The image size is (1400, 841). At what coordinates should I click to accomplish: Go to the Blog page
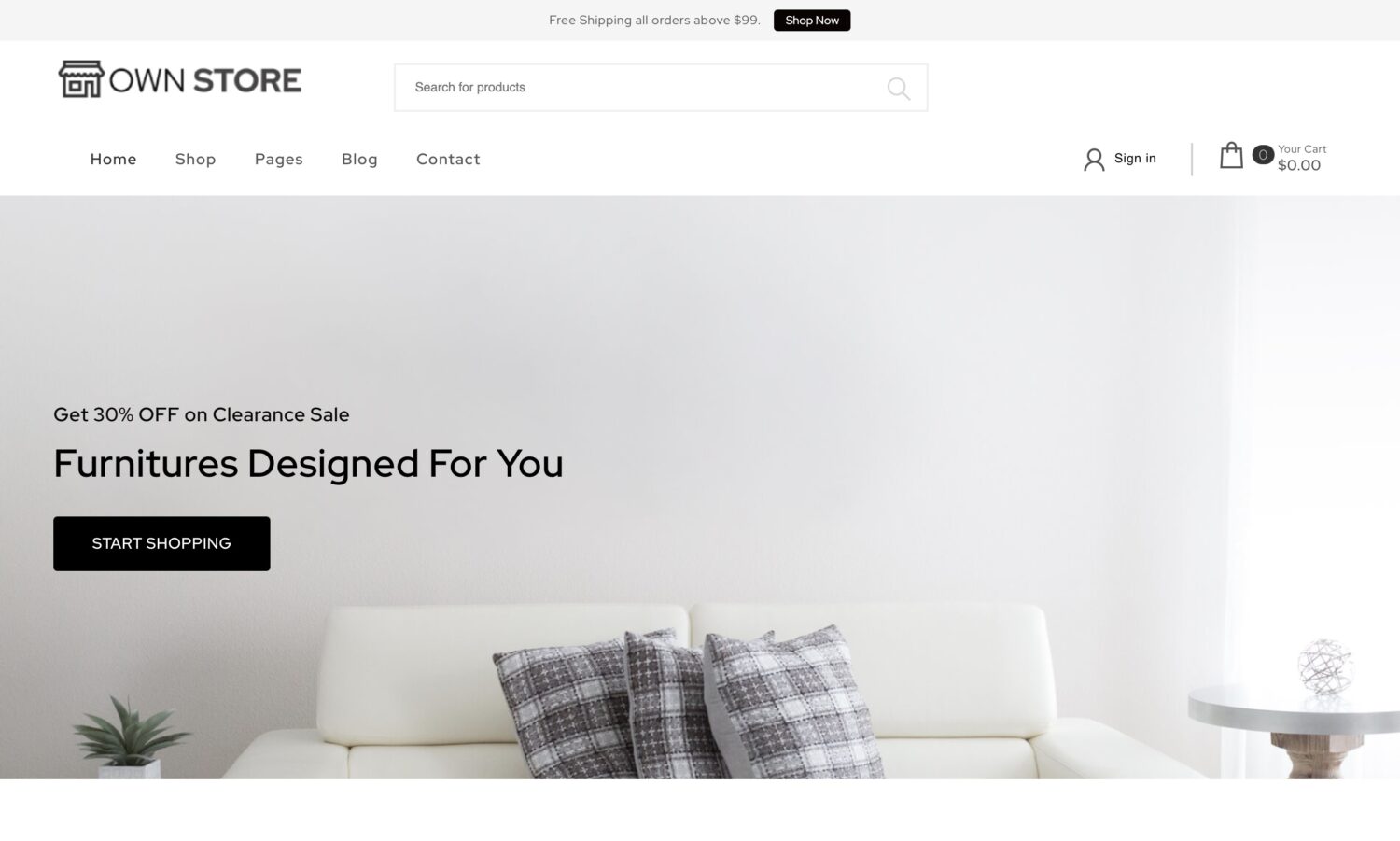(359, 160)
